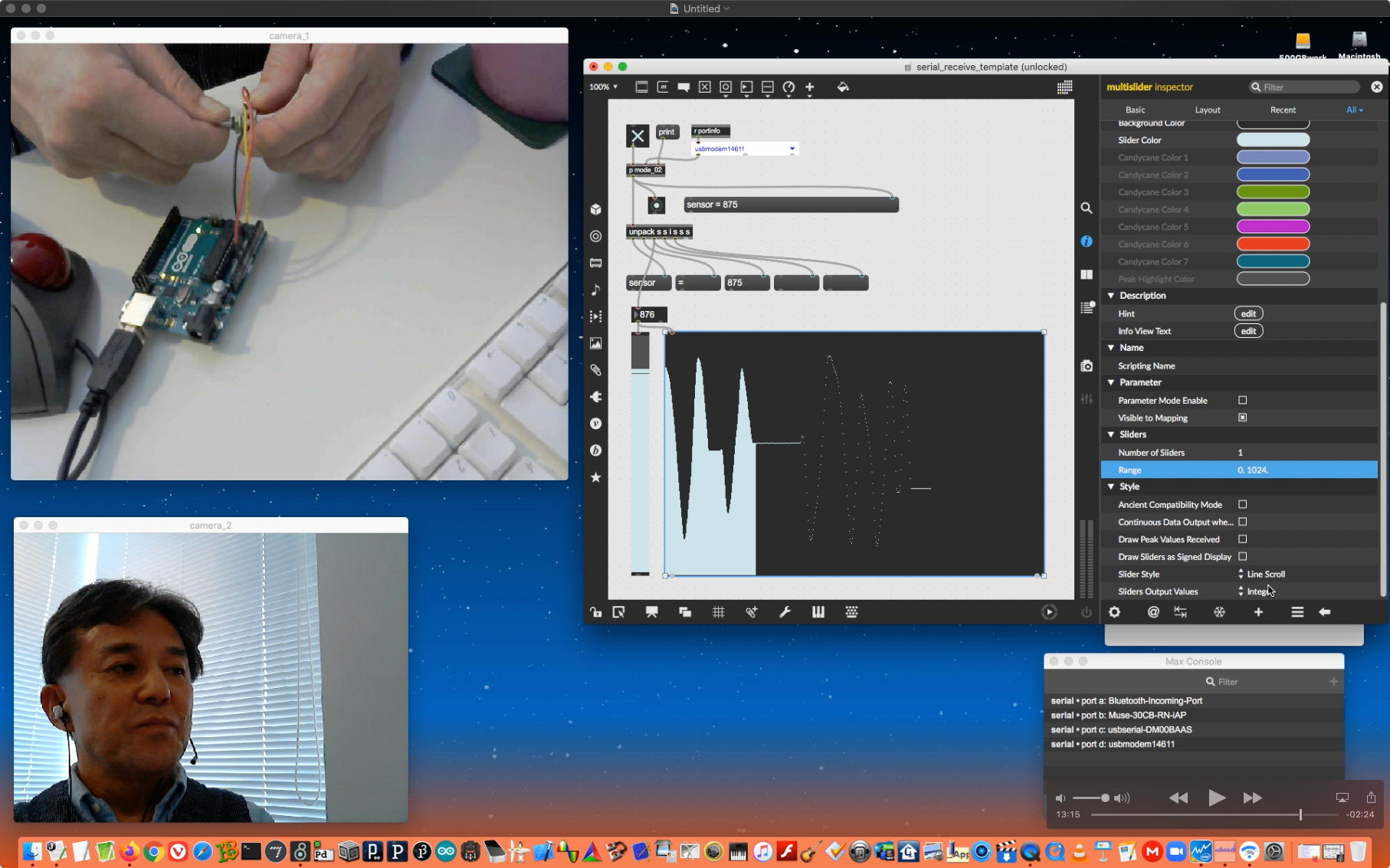Open the Slider Style Line Scroll menu
The width and height of the screenshot is (1390, 868).
[x=1264, y=575]
